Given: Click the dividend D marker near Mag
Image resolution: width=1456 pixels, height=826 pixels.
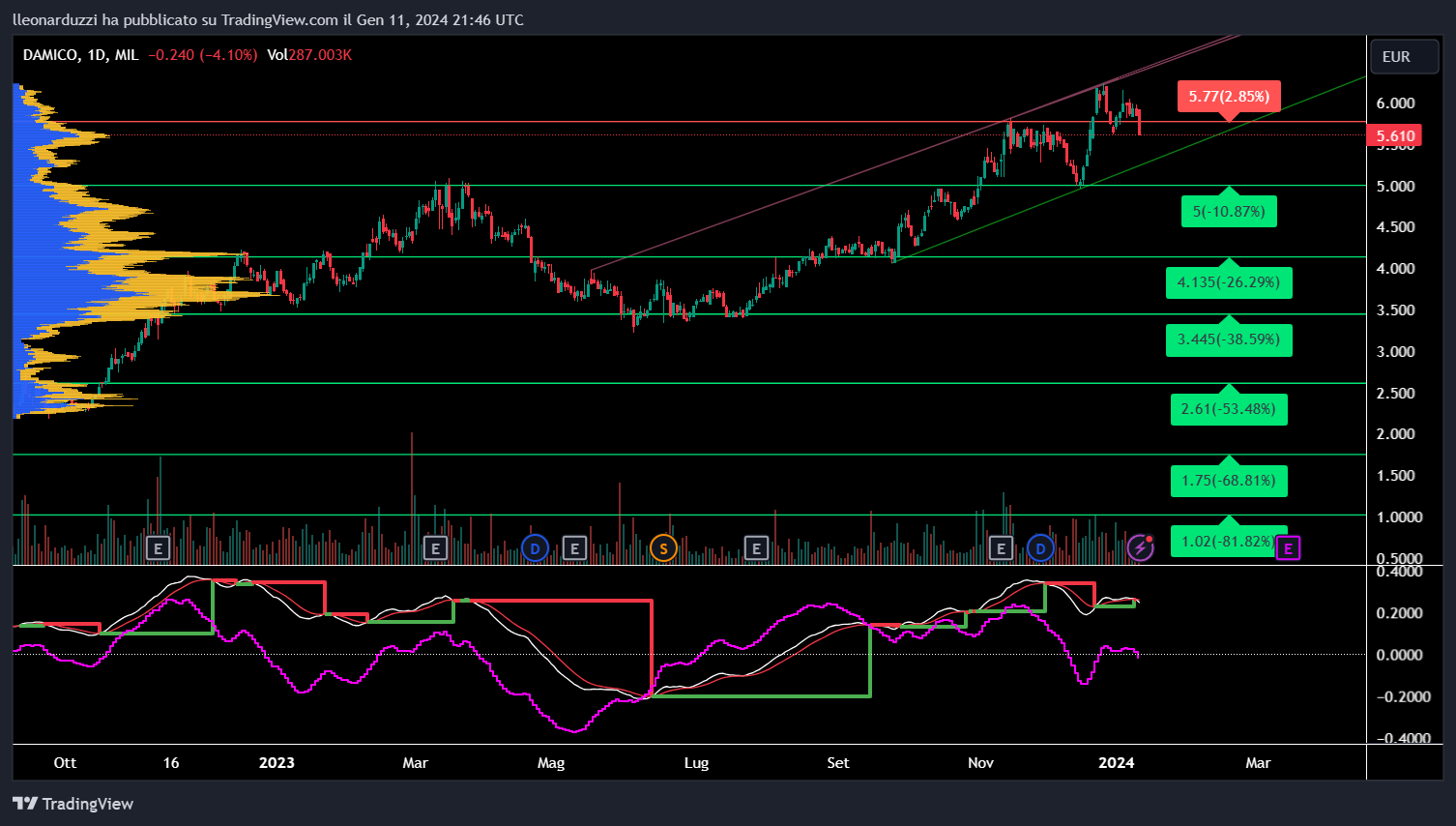Looking at the screenshot, I should pyautogui.click(x=535, y=549).
